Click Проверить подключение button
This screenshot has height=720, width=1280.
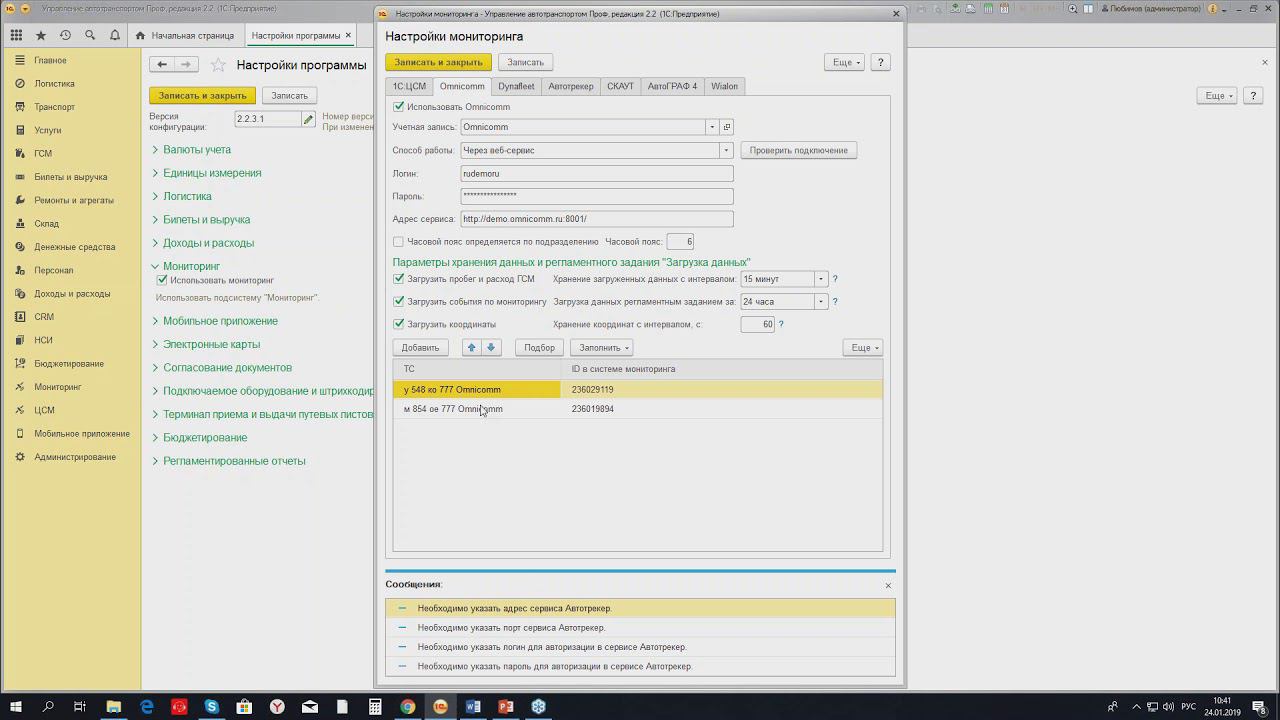click(x=798, y=150)
